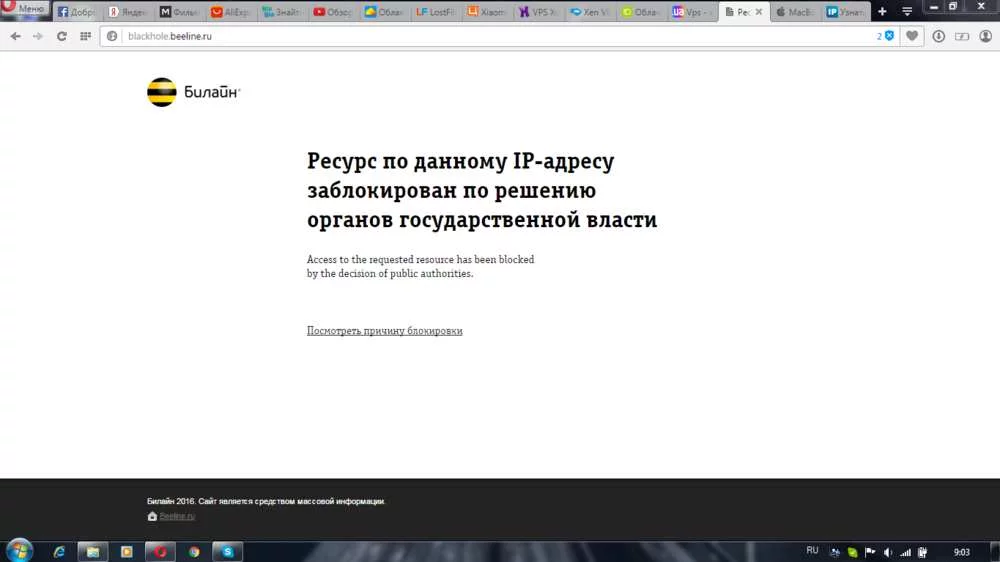Open 'Посмотреть причину блокировки' link
This screenshot has width=1000, height=562.
click(384, 331)
